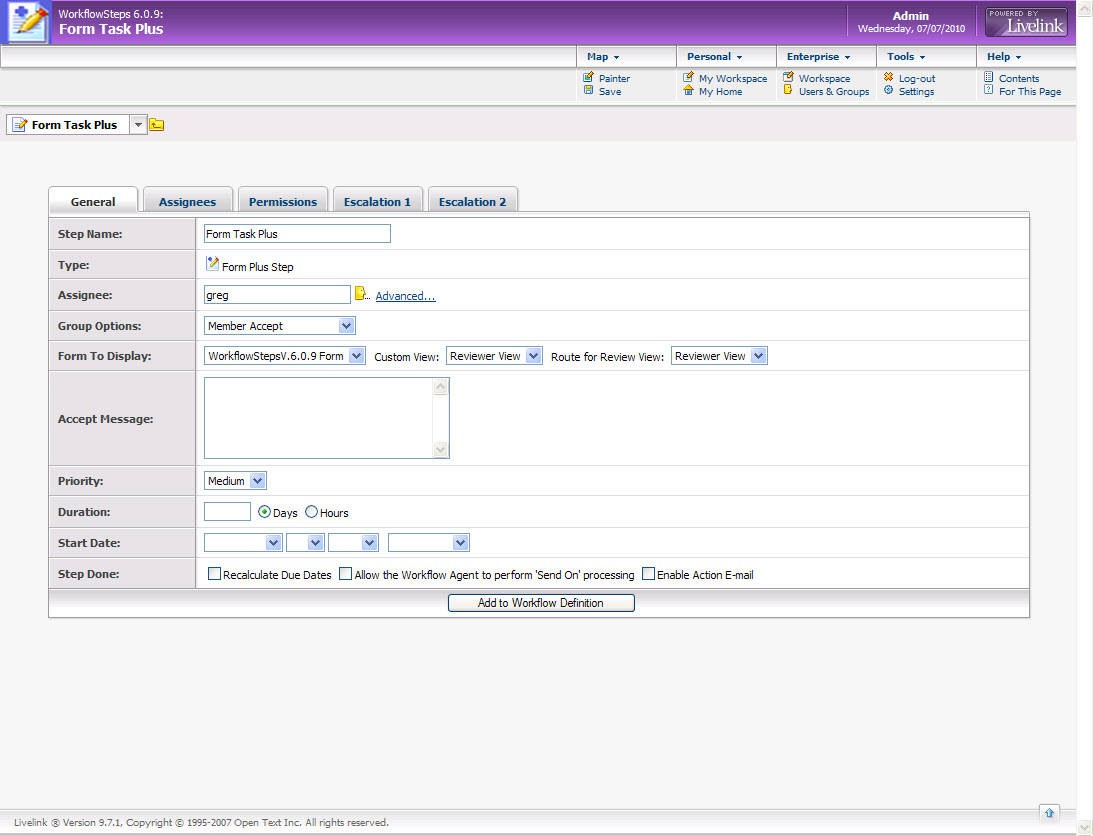Image resolution: width=1093 pixels, height=836 pixels.
Task: Open Settings gear icon under Tools
Action: click(x=889, y=91)
